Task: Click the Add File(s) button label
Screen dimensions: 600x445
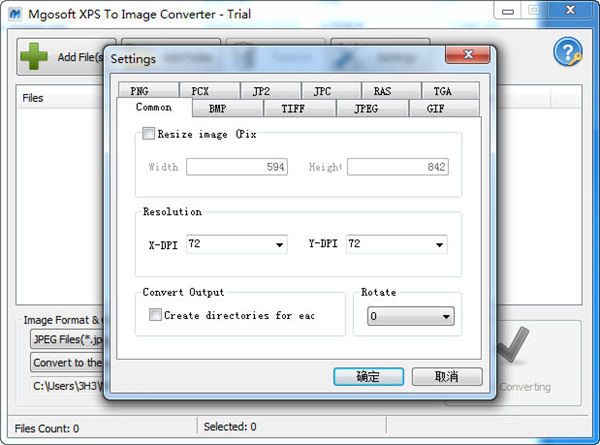Action: click(80, 57)
